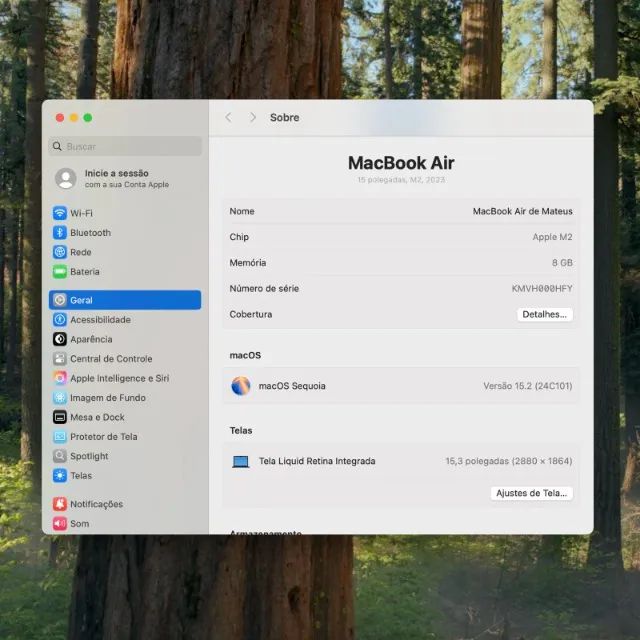Click the Cobertura row label
Image resolution: width=640 pixels, height=640 pixels.
[x=251, y=314]
